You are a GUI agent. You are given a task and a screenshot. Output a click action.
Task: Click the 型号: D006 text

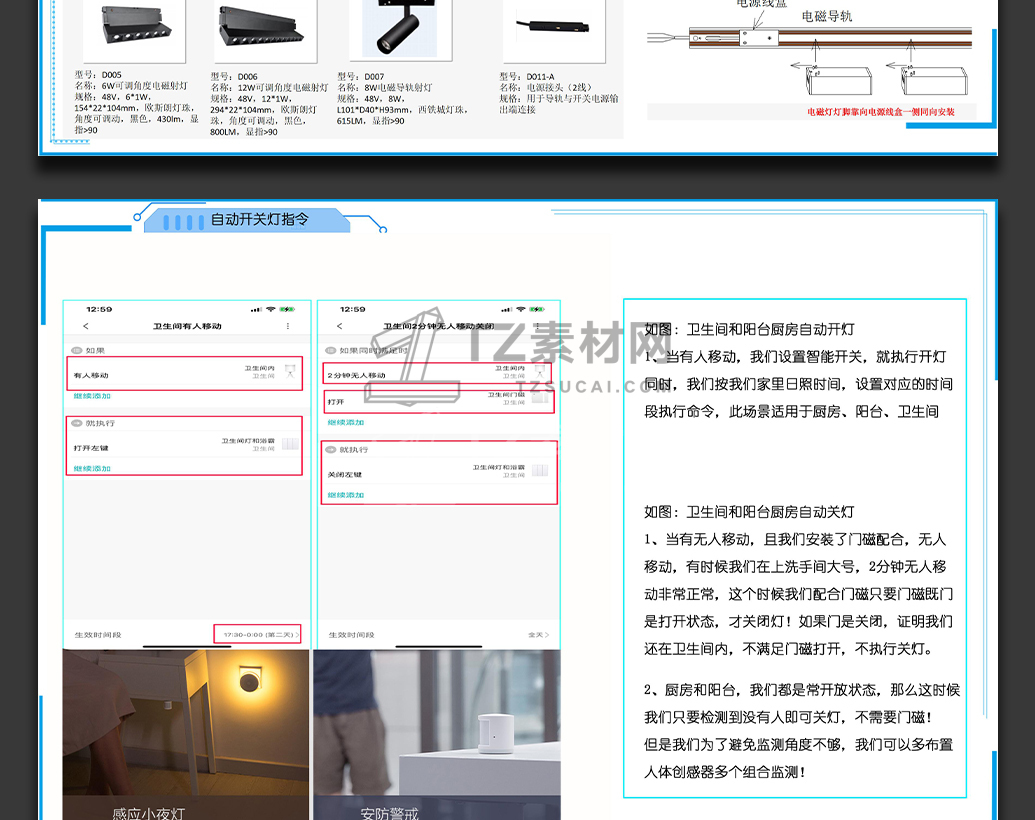tap(234, 77)
